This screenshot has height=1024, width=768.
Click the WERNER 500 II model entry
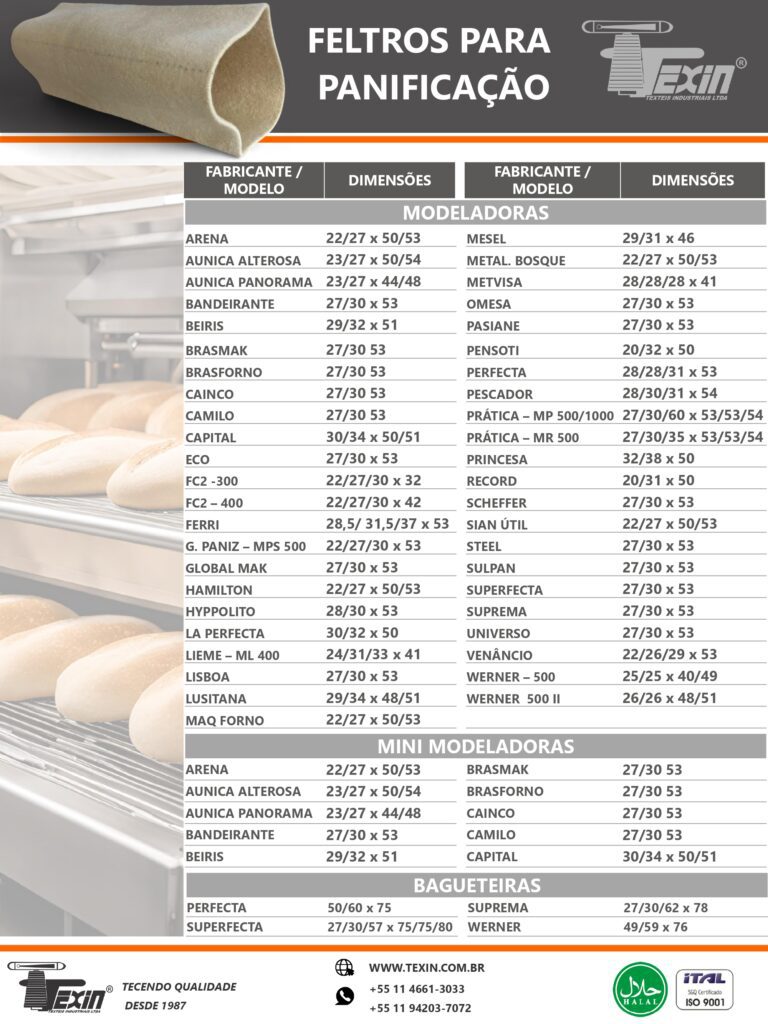(513, 698)
